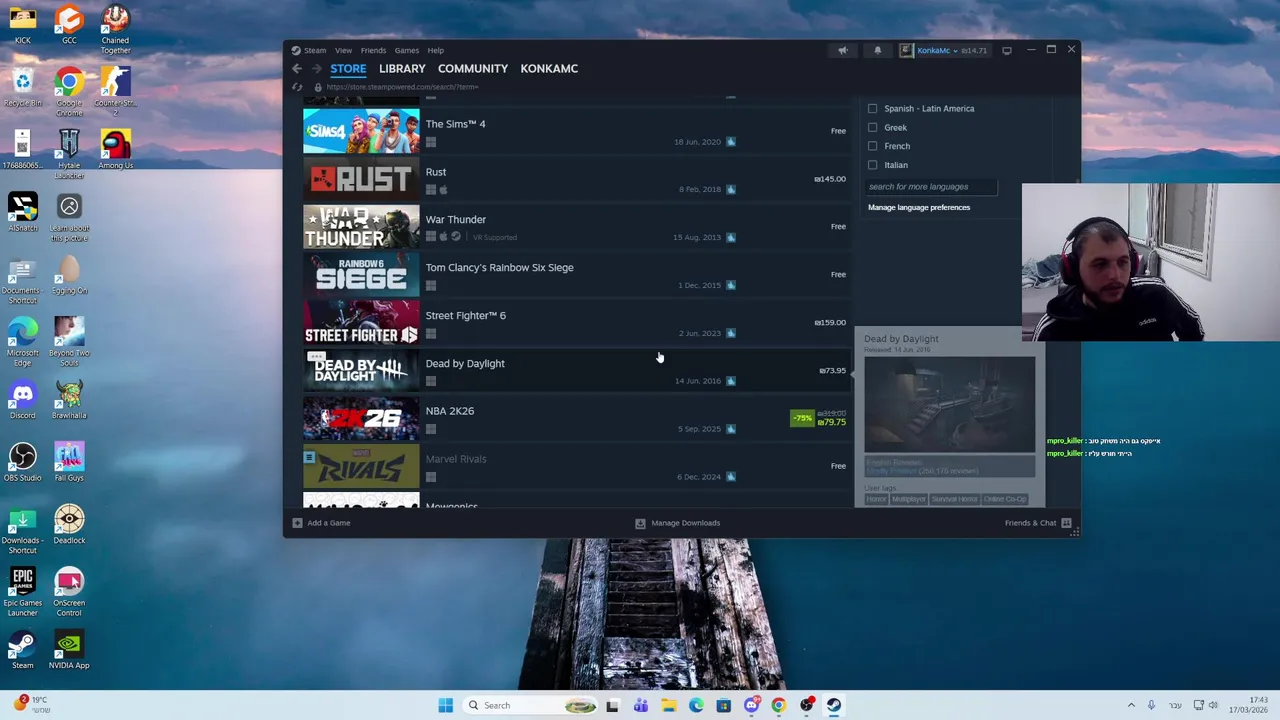The image size is (1280, 720).
Task: Open Fall Guys desktop shortcut
Action: point(69,463)
